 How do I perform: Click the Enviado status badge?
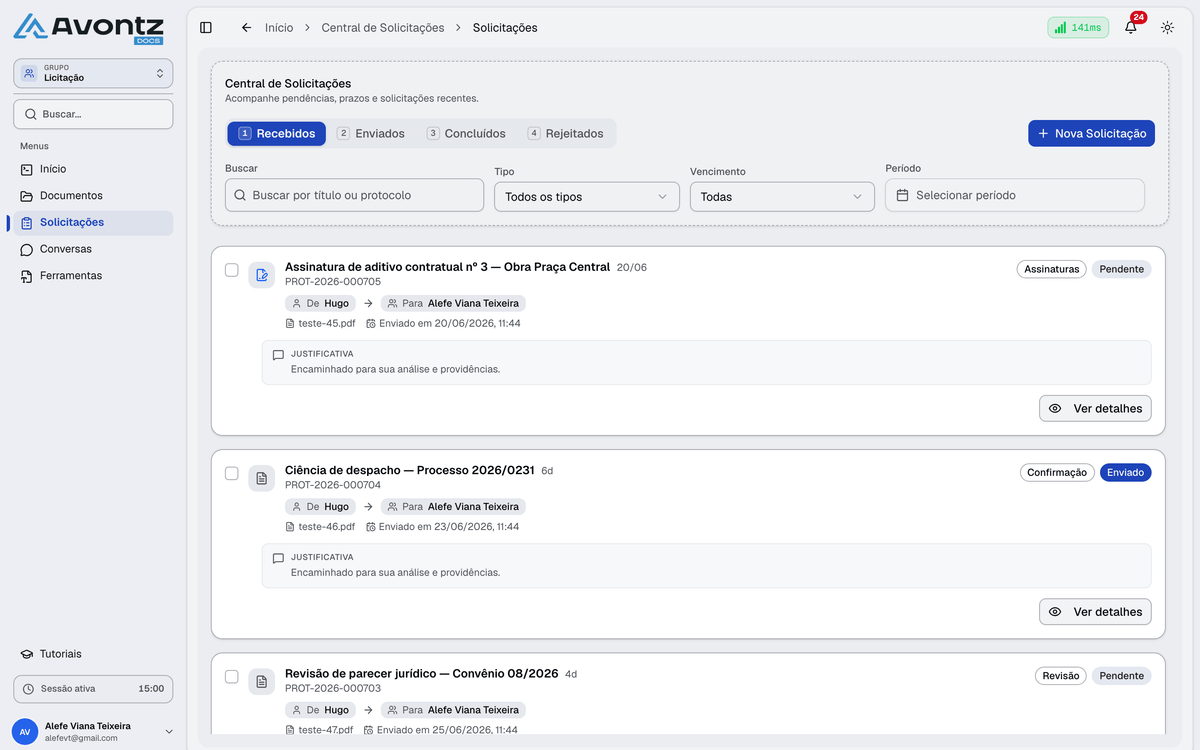coord(1126,472)
